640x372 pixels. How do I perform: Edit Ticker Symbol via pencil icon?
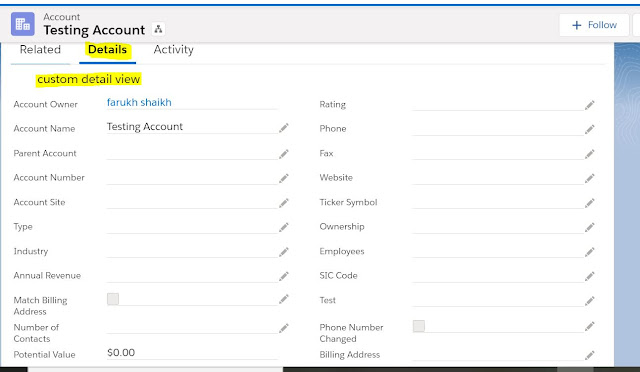589,203
